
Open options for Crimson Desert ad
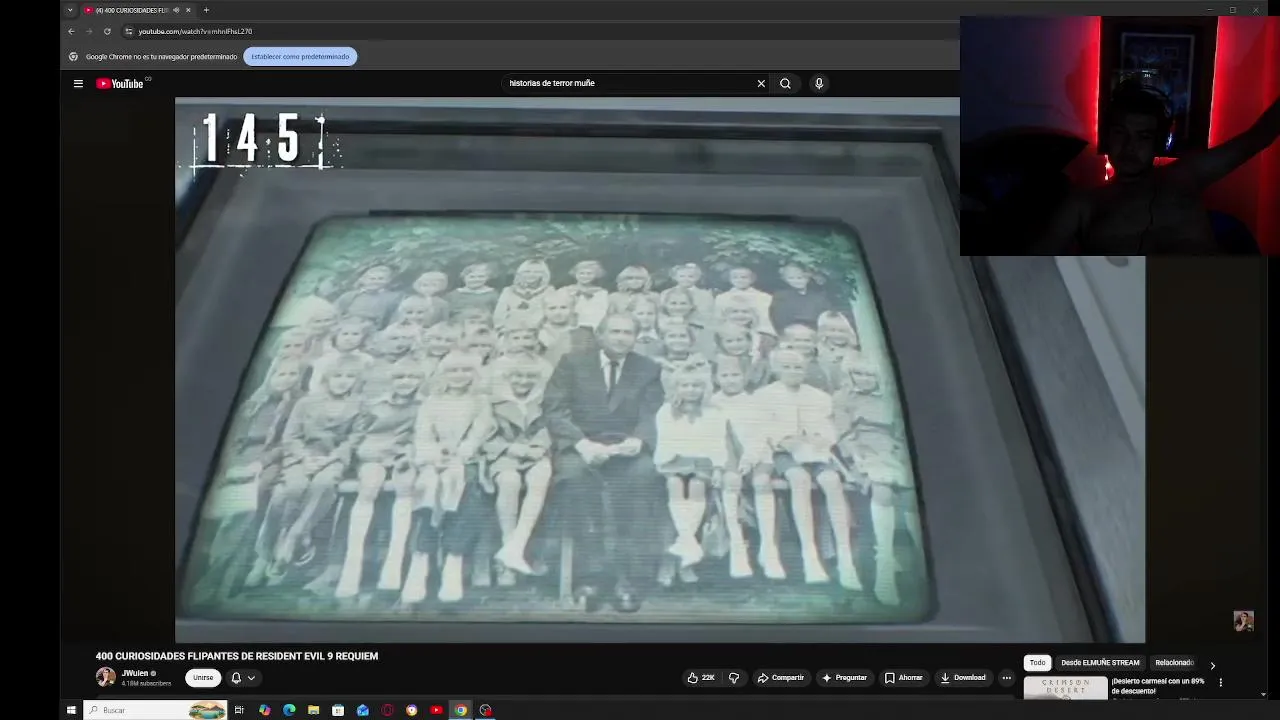(x=1221, y=682)
